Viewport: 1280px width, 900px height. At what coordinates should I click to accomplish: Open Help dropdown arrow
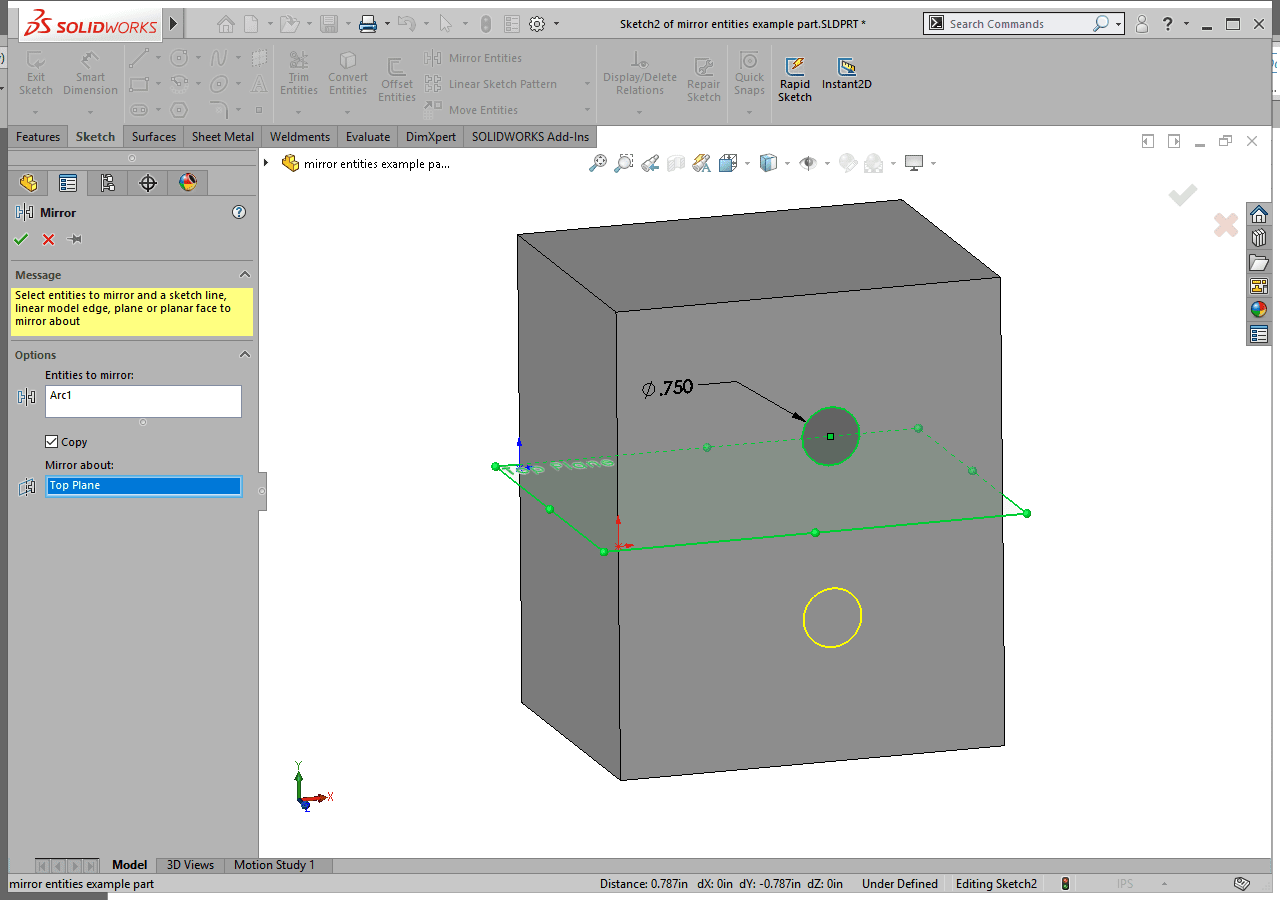[1186, 23]
